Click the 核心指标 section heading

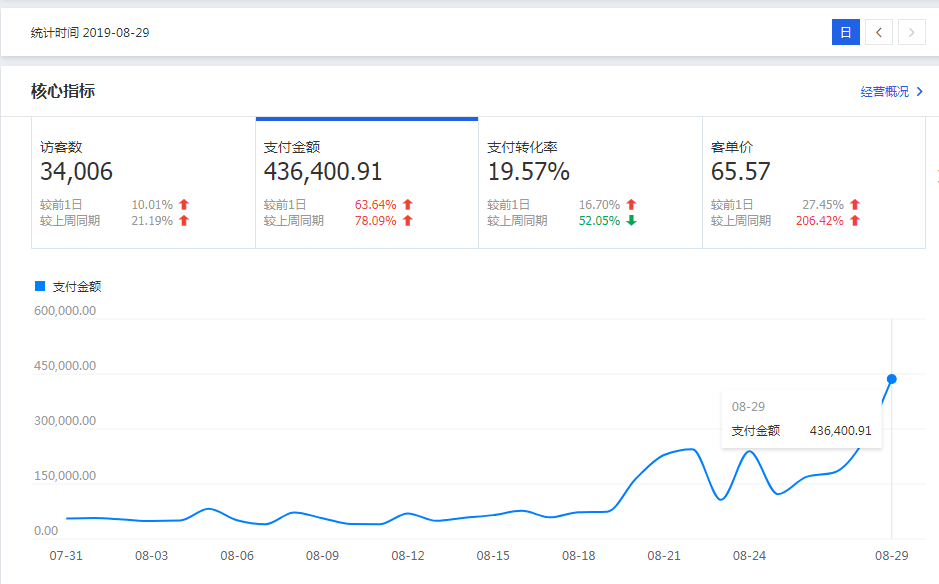[x=63, y=92]
